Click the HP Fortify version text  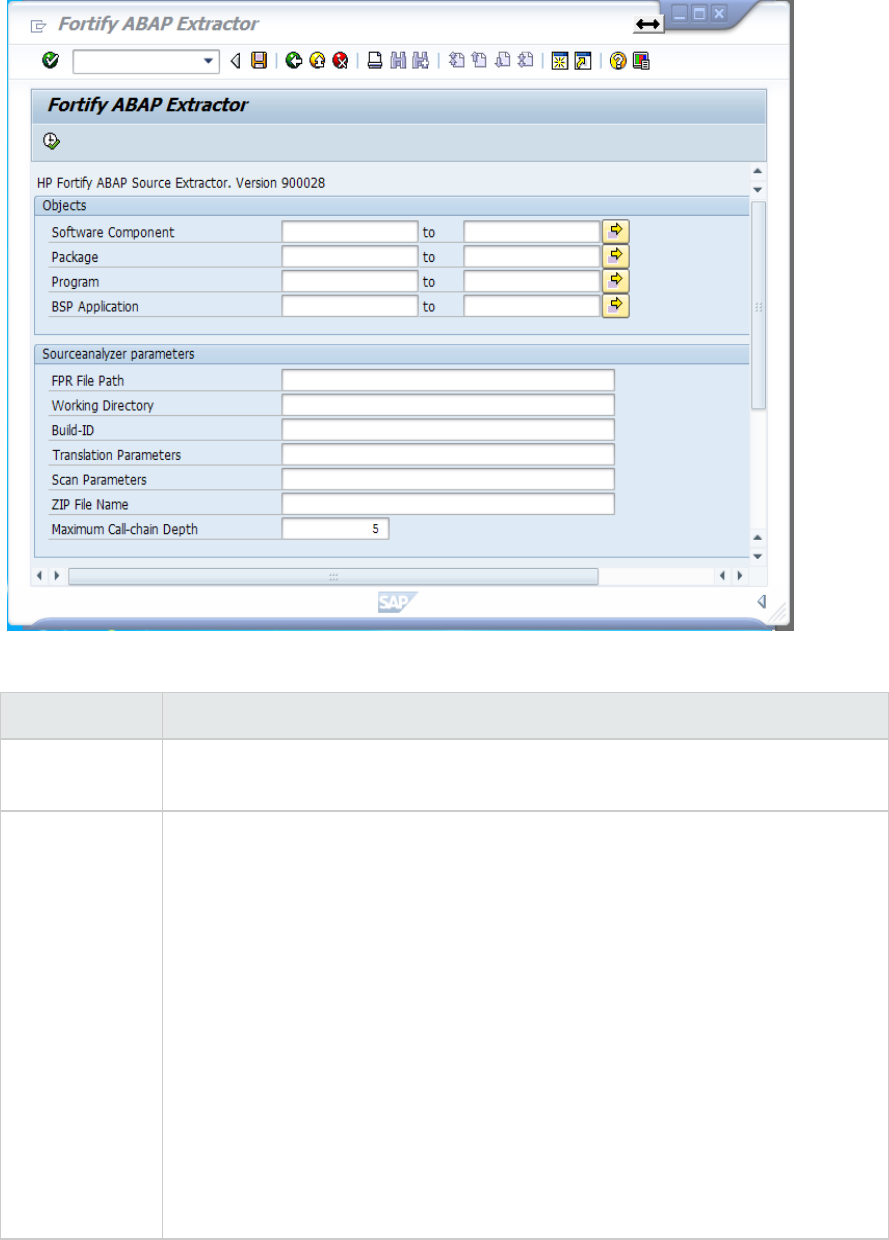[x=183, y=183]
